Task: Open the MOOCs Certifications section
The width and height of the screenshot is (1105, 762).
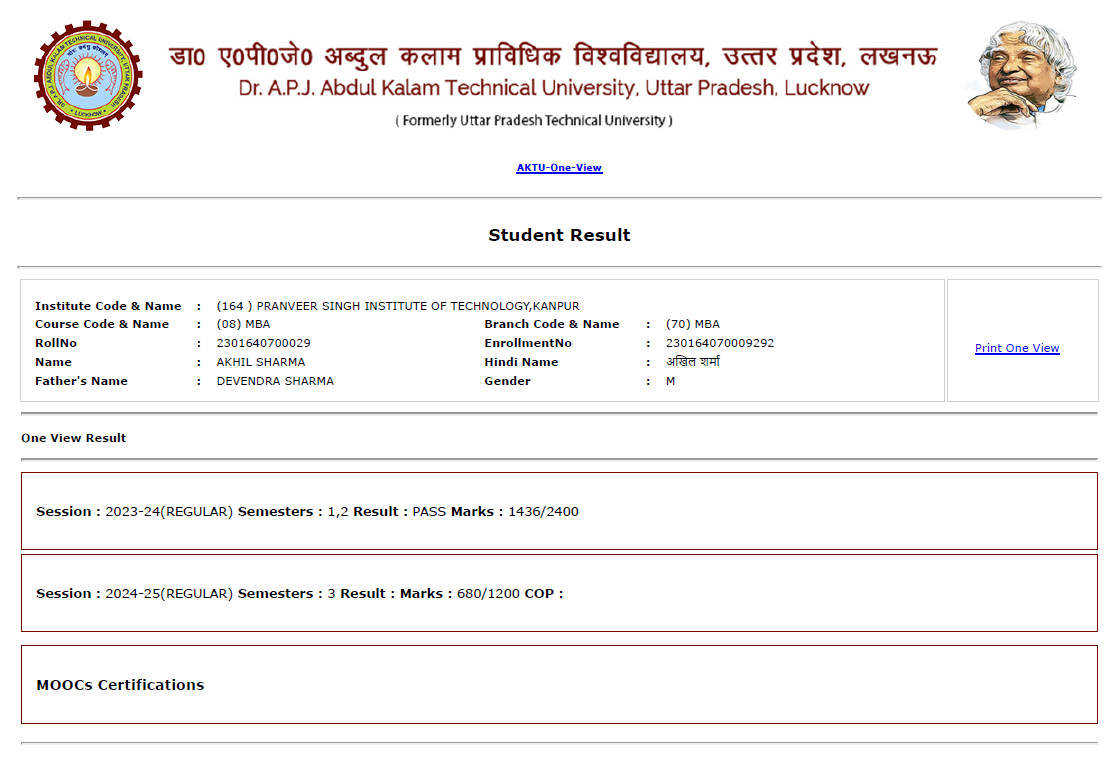Action: (x=120, y=685)
